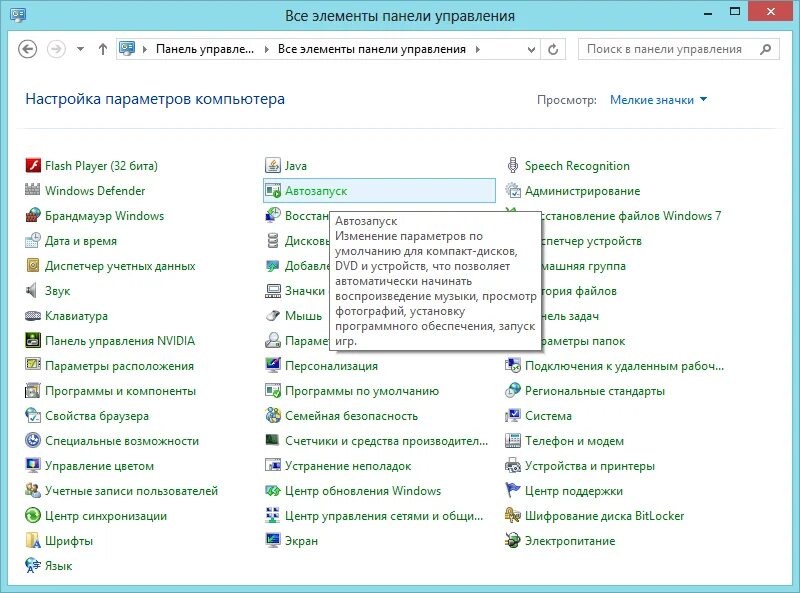Open the Speech Recognition microphone icon
This screenshot has width=800, height=593.
[x=513, y=165]
